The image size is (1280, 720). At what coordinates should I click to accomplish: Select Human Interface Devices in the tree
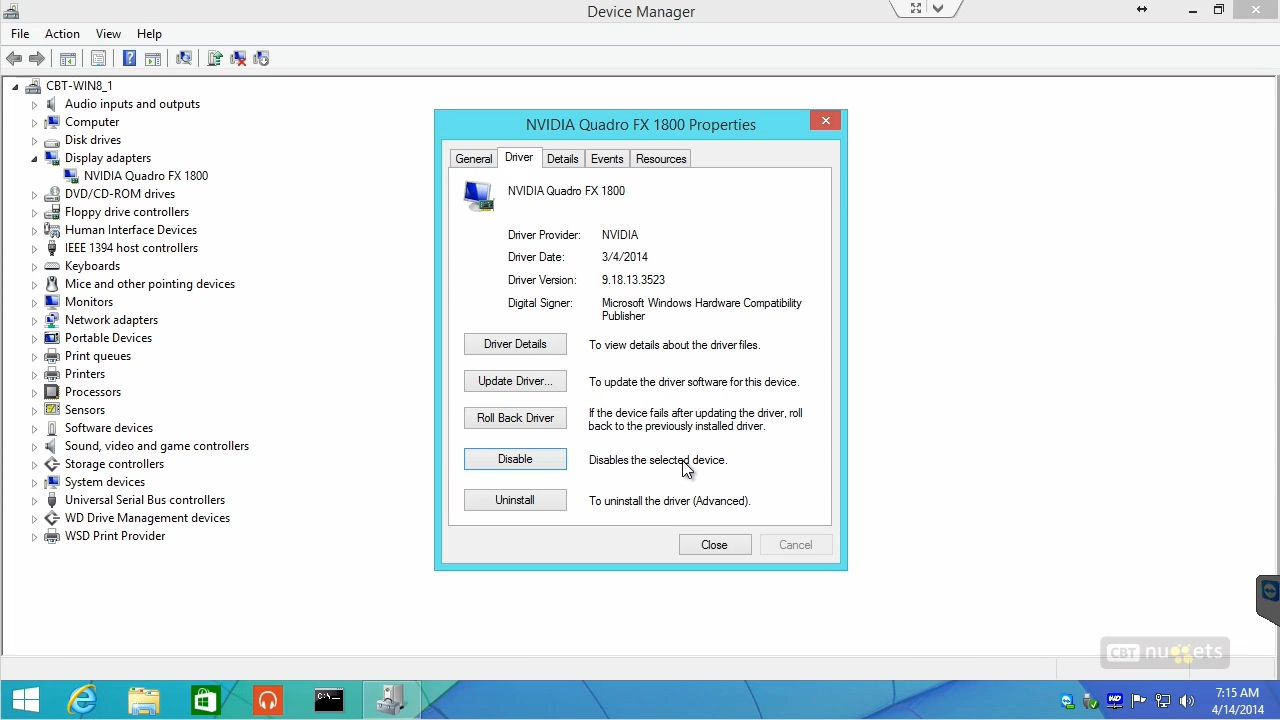pos(131,230)
